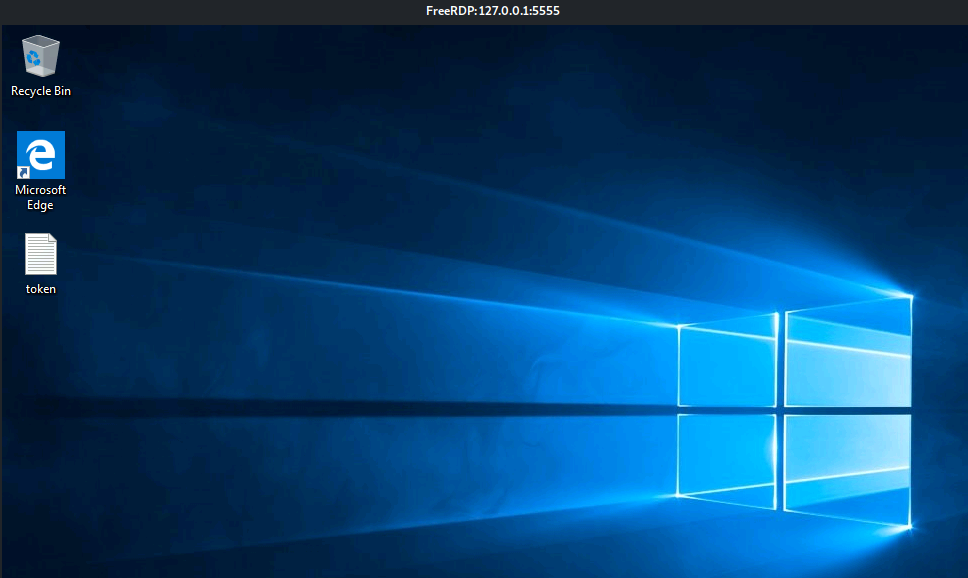The image size is (968, 578).
Task: Click the "token" file name label
Action: click(41, 289)
